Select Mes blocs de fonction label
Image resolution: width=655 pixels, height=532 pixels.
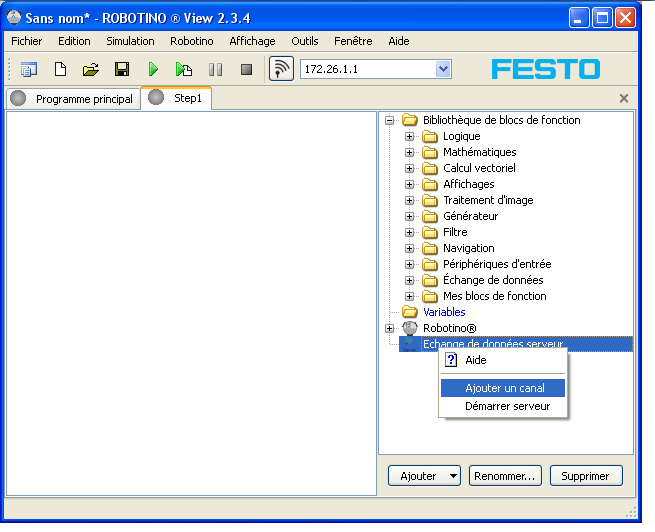tap(495, 296)
